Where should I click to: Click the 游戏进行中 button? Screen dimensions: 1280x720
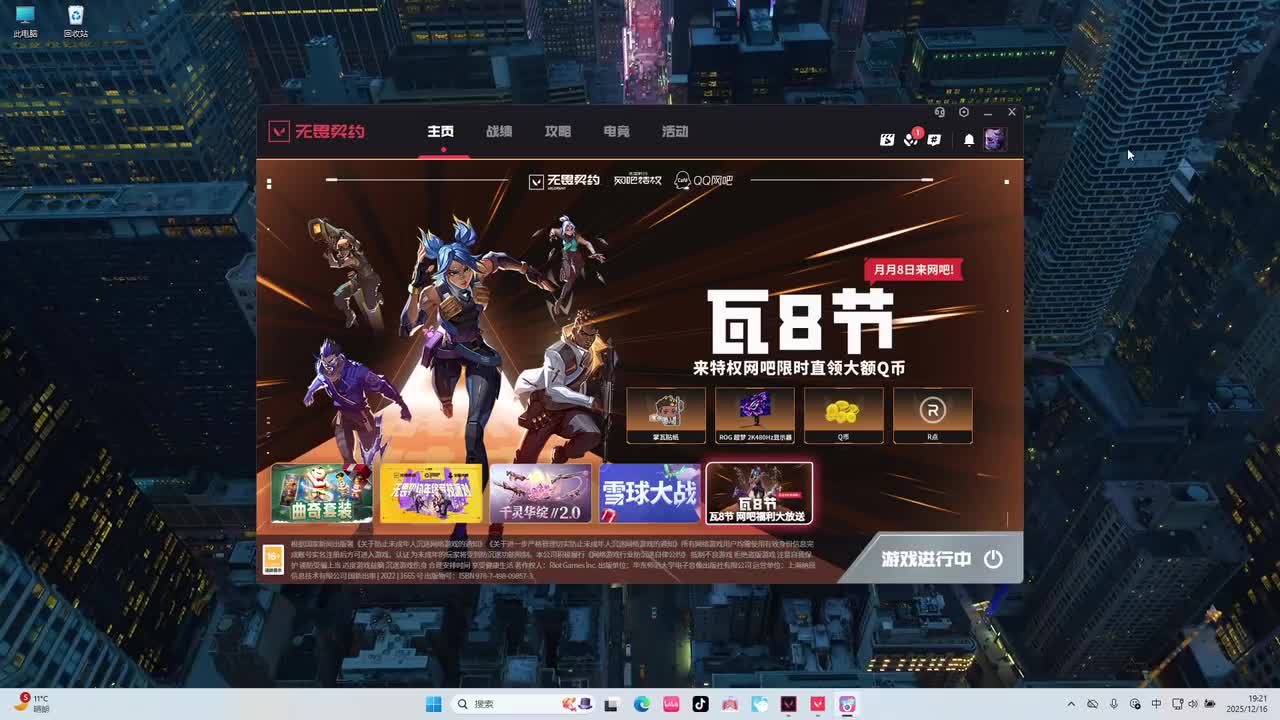(x=930, y=558)
